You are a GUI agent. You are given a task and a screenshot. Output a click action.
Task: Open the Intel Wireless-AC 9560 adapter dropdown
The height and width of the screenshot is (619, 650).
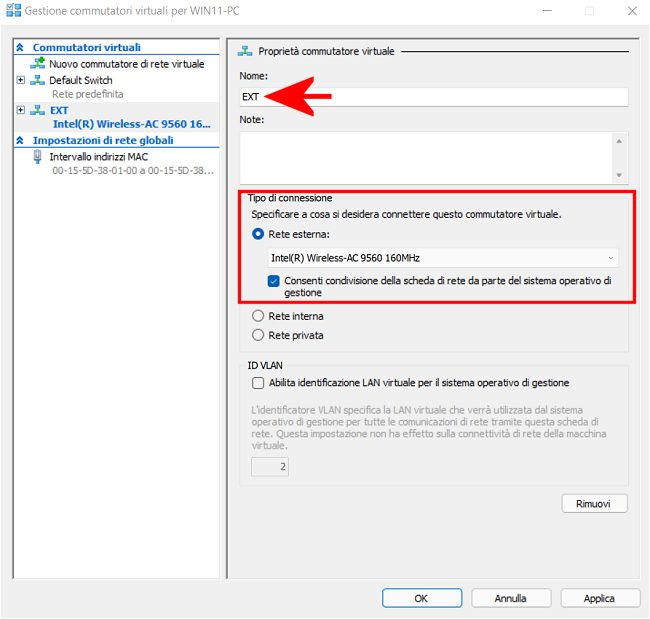point(440,258)
